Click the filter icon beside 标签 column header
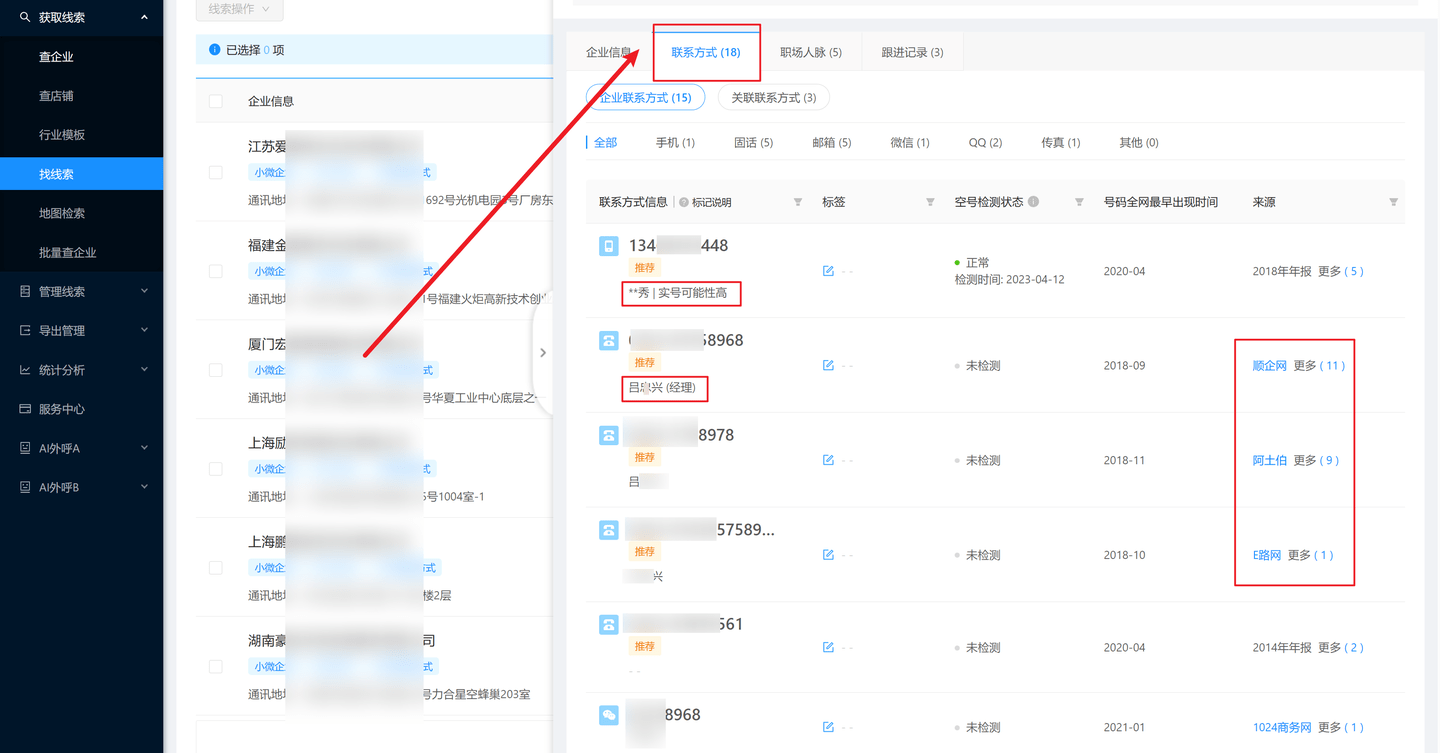This screenshot has width=1440, height=753. (x=930, y=202)
